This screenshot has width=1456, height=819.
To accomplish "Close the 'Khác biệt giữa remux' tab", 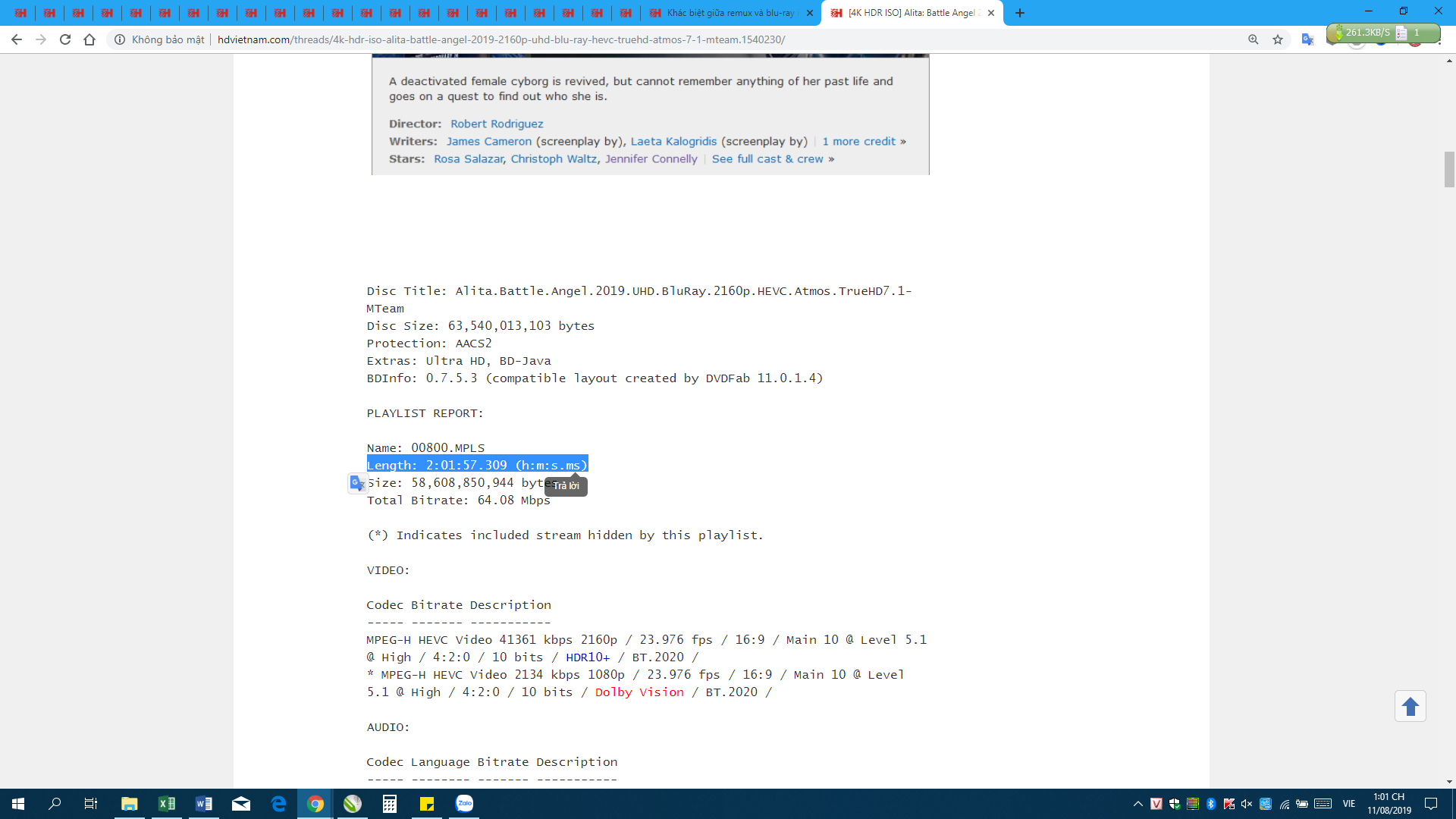I will click(809, 13).
